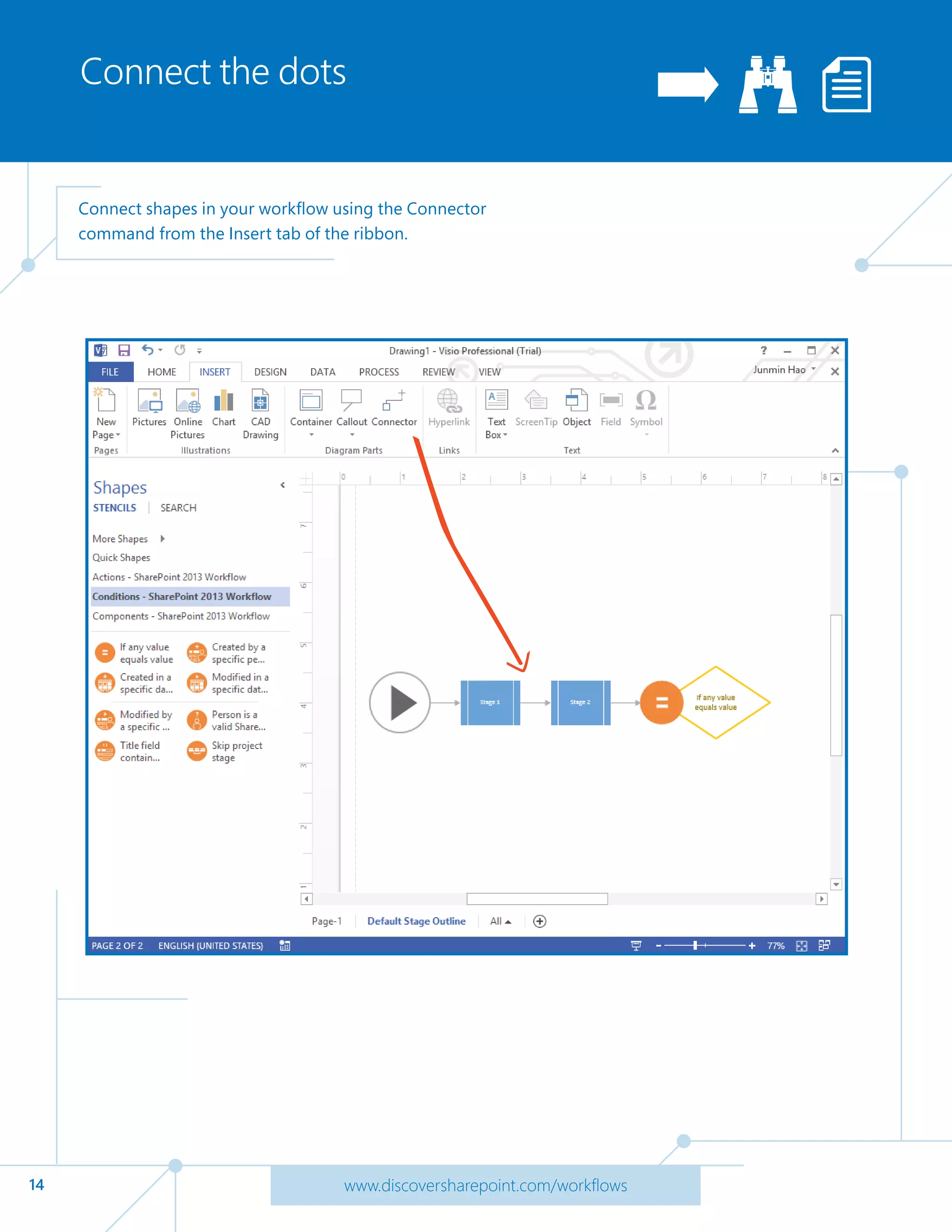Select the INSERT ribbon tab
This screenshot has width=952, height=1232.
[215, 372]
